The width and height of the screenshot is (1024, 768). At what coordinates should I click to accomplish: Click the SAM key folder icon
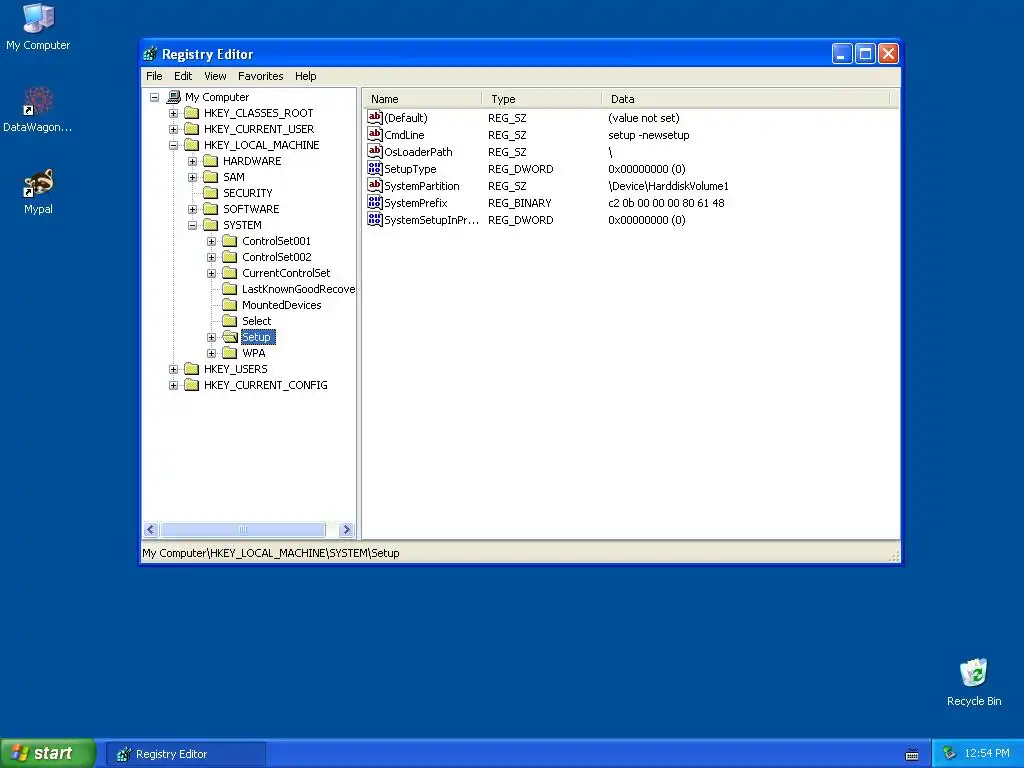click(210, 177)
